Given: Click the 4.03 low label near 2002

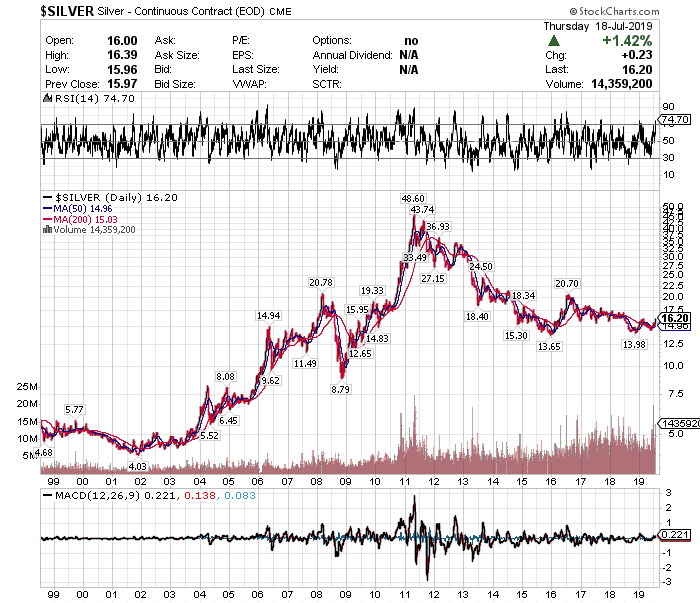Looking at the screenshot, I should pos(138,466).
